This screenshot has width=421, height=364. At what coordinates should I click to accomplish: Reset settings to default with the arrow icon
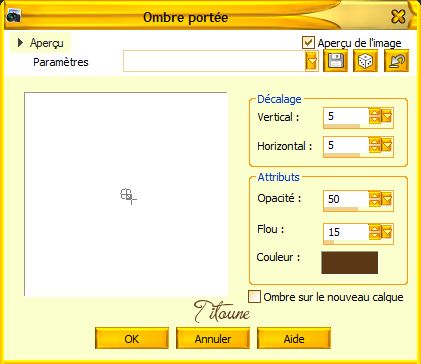[396, 61]
